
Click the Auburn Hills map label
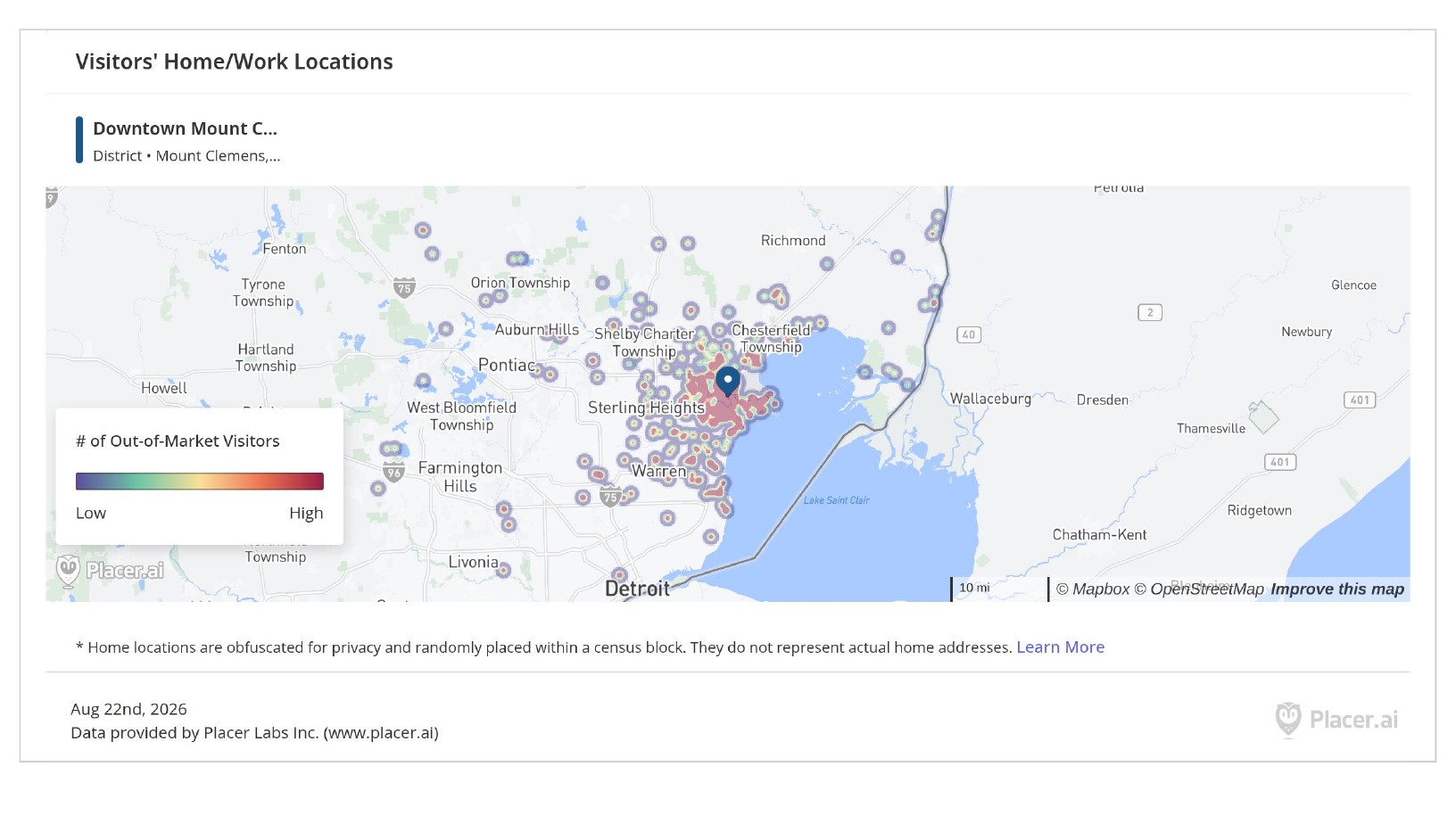point(537,330)
